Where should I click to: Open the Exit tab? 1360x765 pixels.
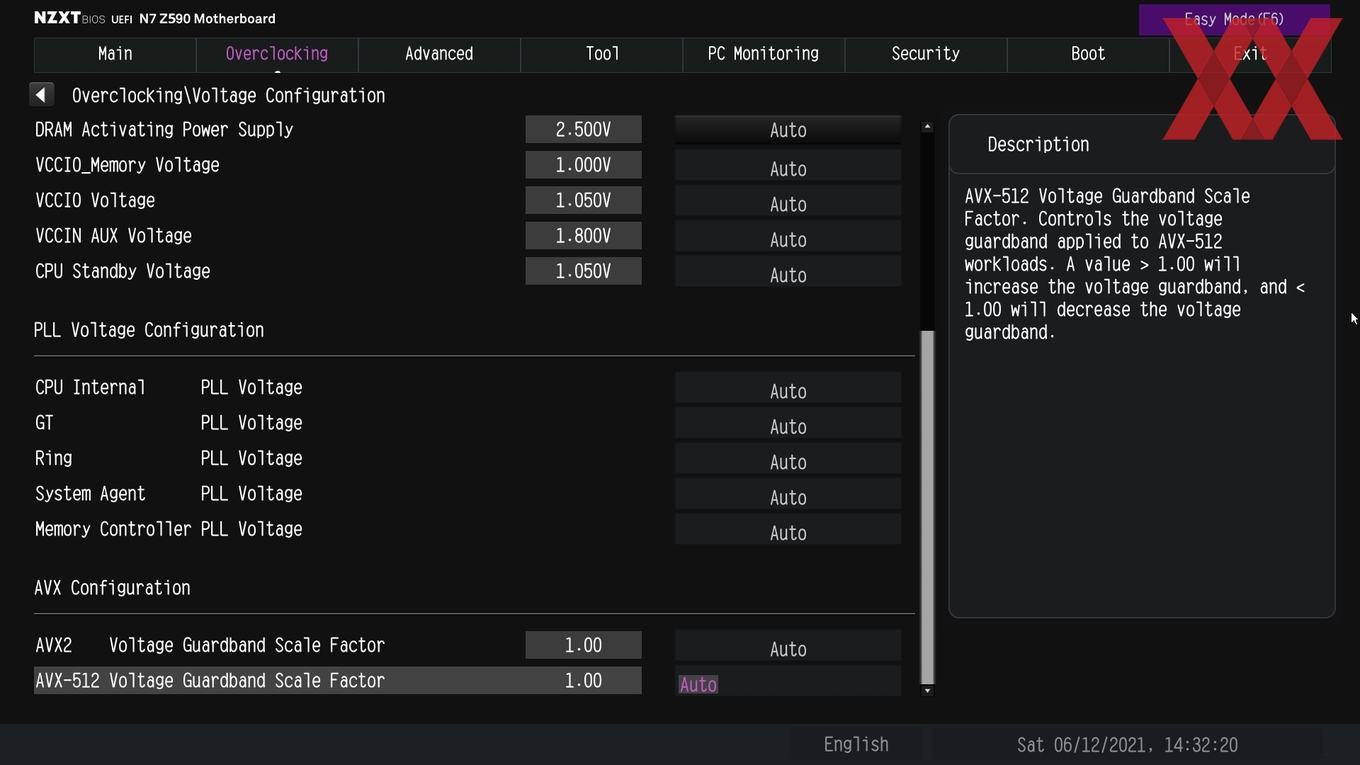click(x=1250, y=54)
